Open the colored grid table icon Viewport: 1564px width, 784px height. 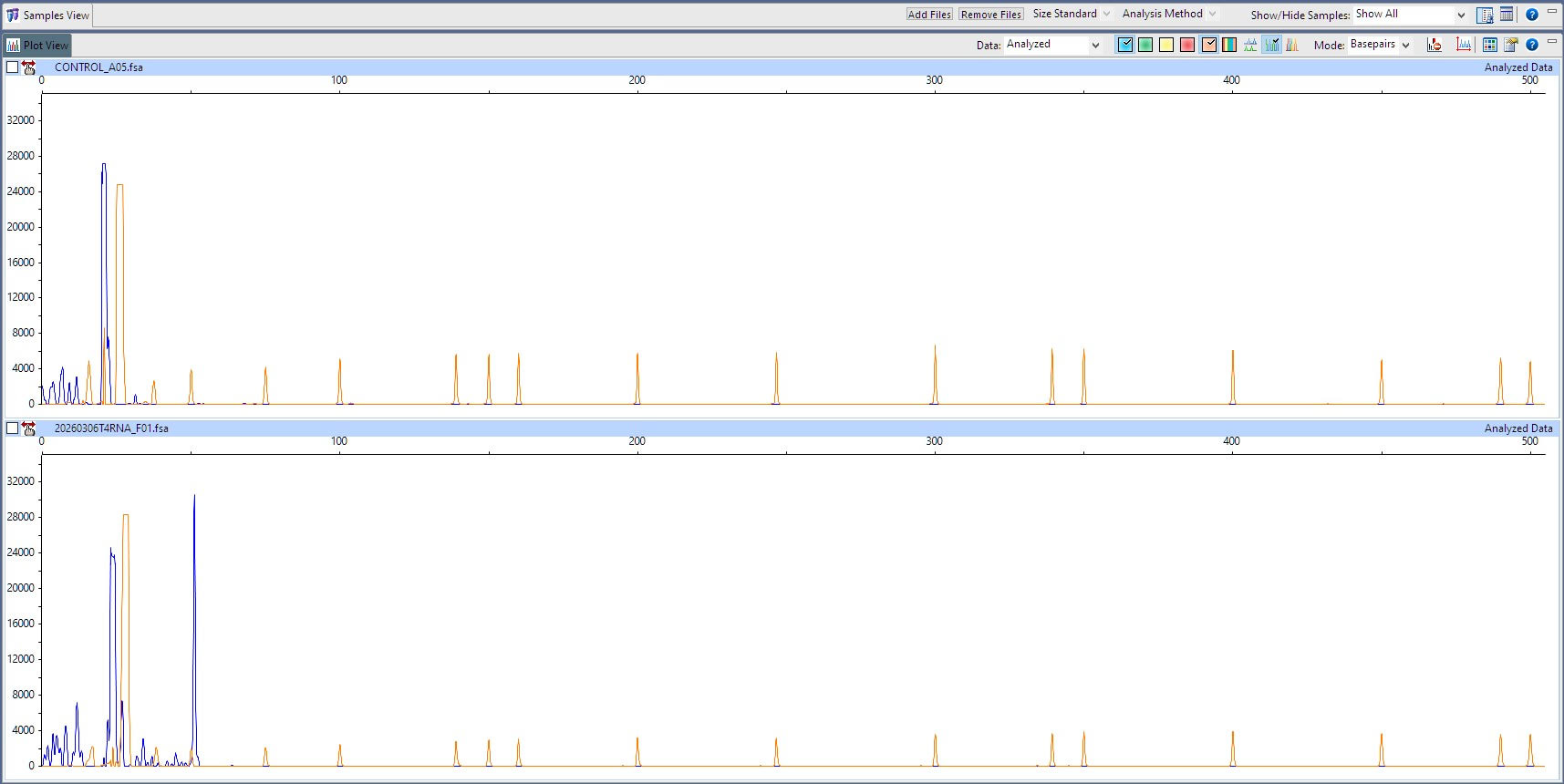click(x=1489, y=45)
